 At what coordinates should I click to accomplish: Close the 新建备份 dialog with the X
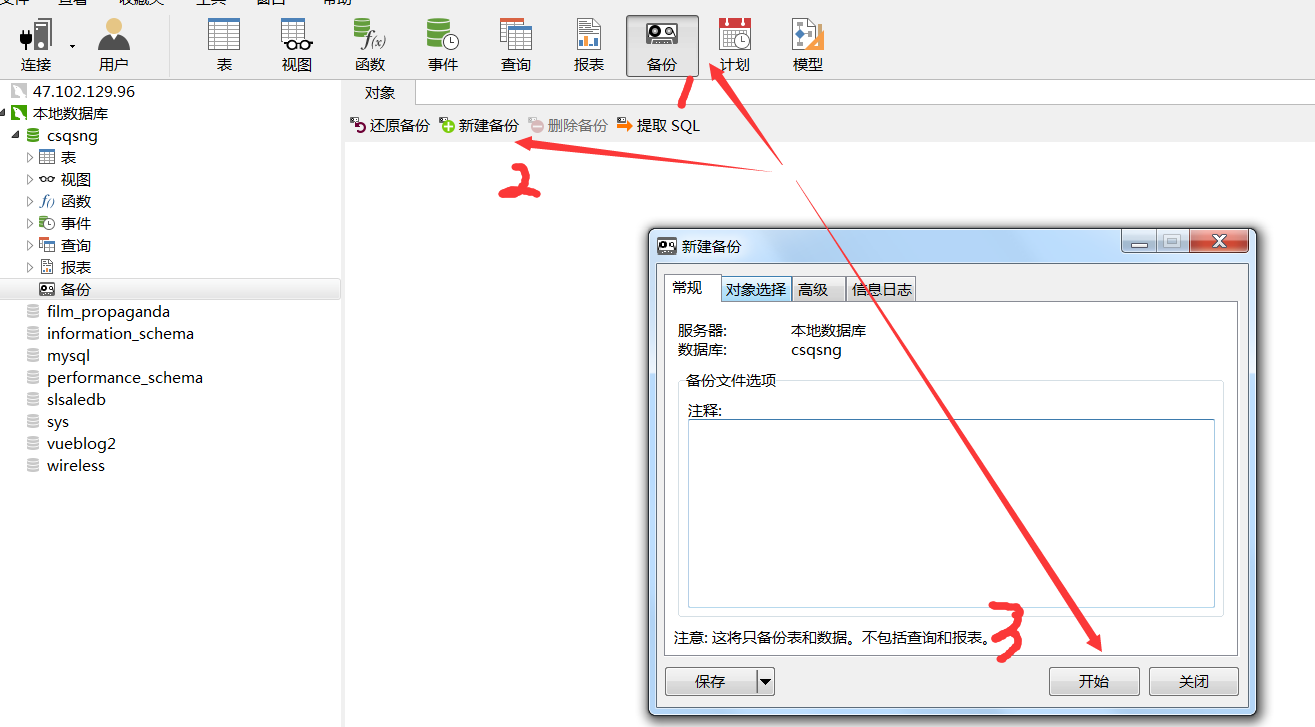(1219, 241)
